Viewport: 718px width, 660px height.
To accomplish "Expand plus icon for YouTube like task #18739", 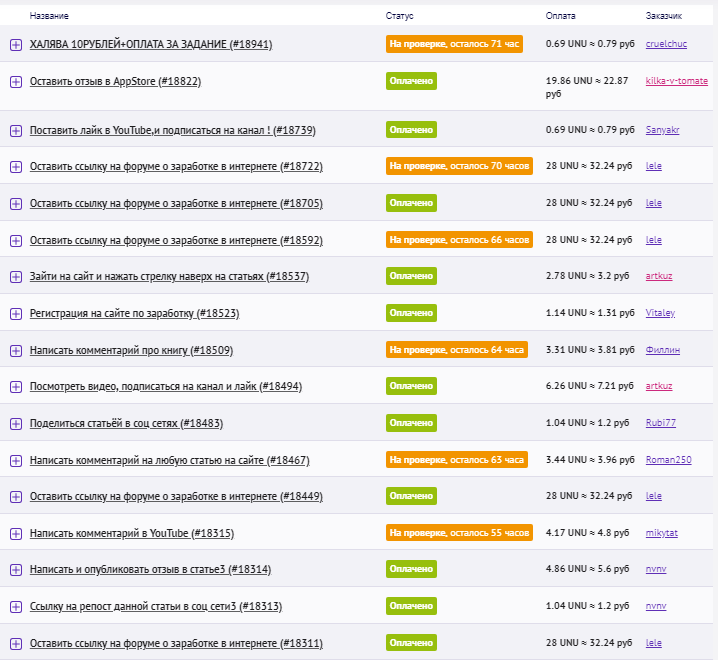I will (x=15, y=131).
